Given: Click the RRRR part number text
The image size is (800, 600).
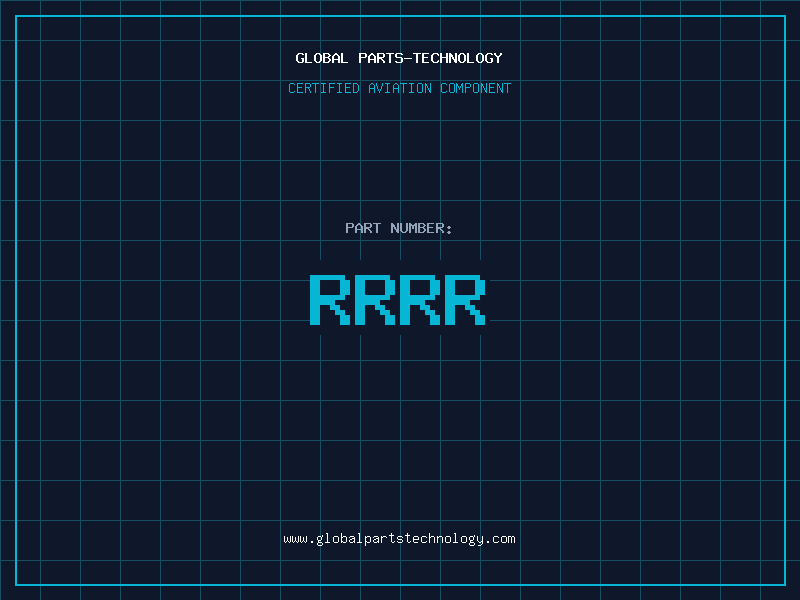Looking at the screenshot, I should click(397, 300).
